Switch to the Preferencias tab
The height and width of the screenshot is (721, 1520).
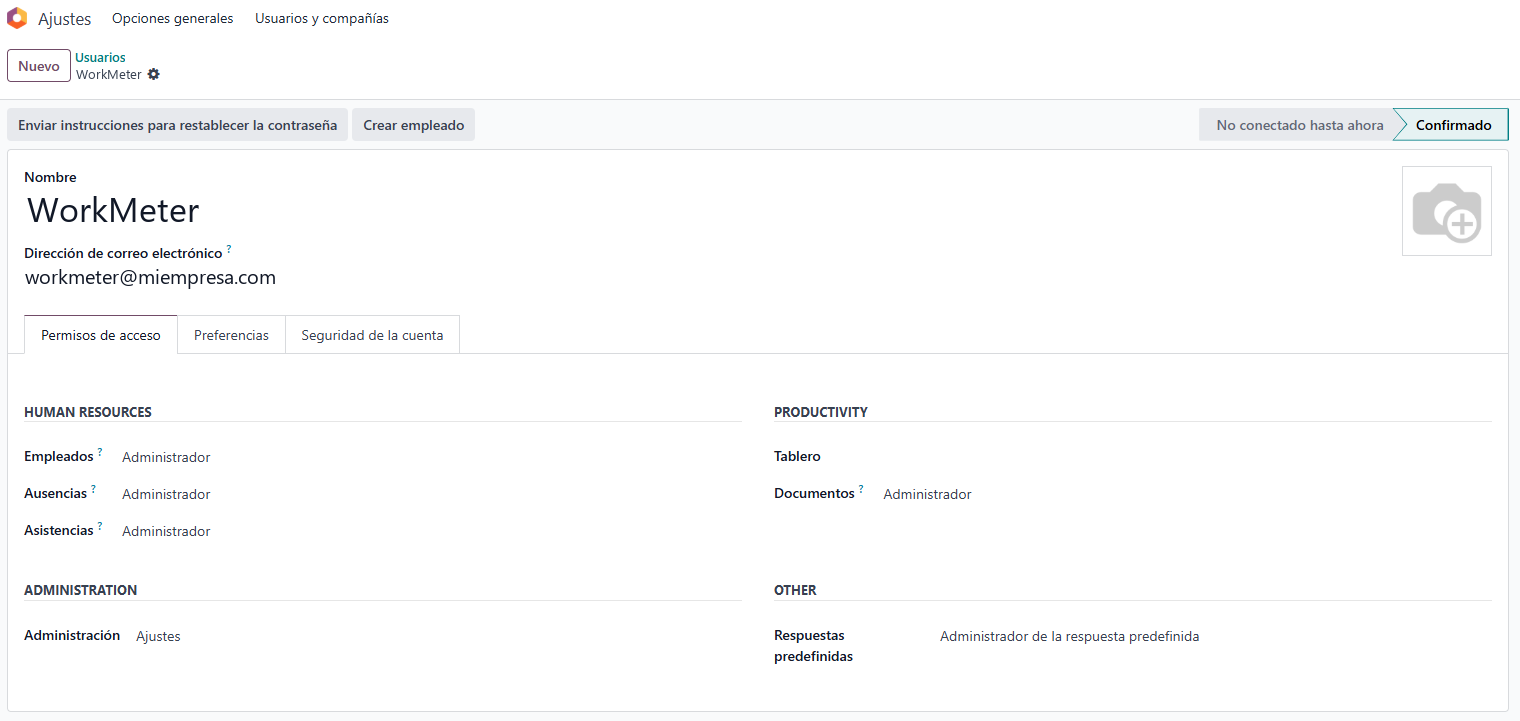click(231, 335)
